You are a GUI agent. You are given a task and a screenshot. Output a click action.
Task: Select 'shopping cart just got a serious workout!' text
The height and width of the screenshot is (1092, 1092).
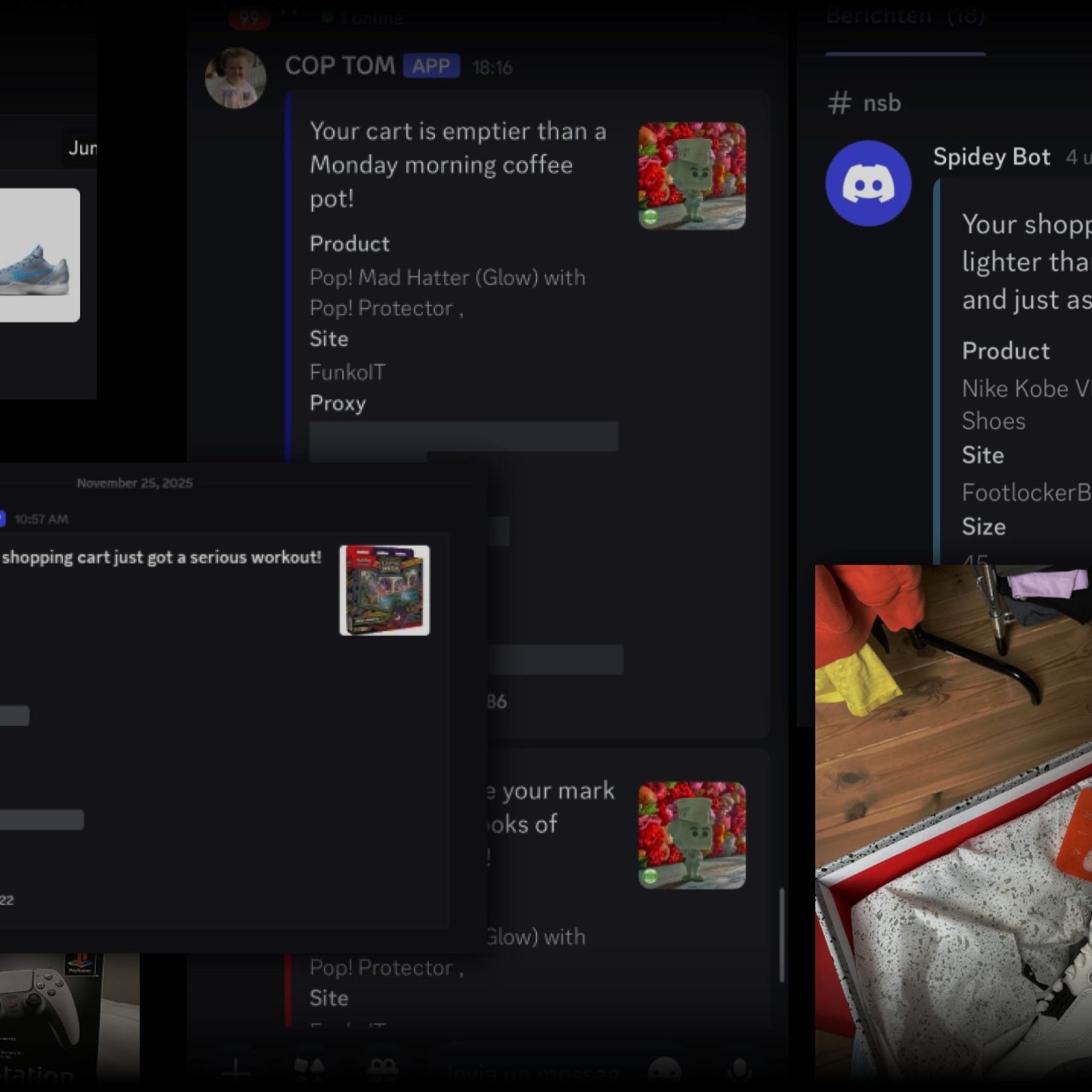point(162,558)
